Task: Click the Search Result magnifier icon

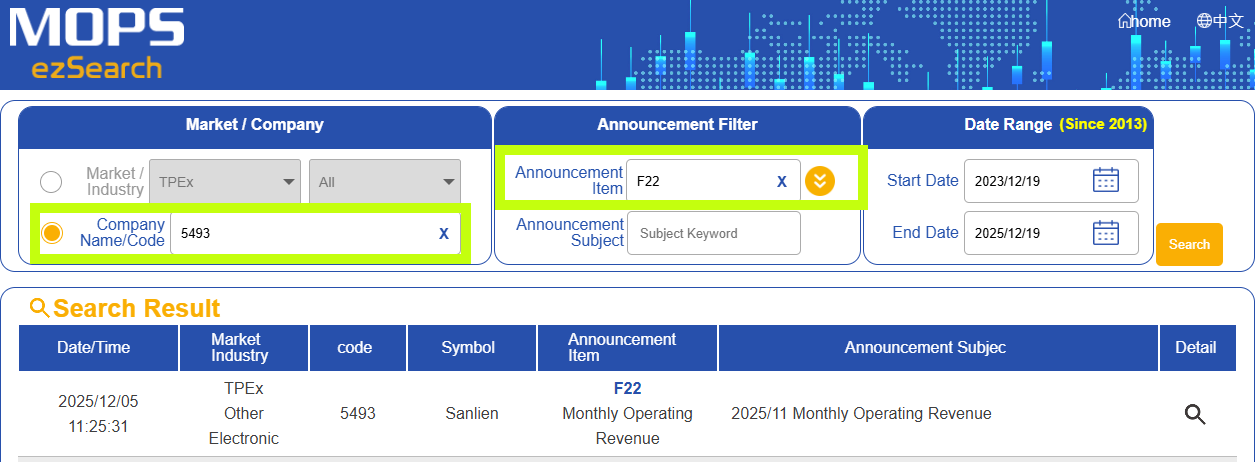Action: (x=40, y=308)
